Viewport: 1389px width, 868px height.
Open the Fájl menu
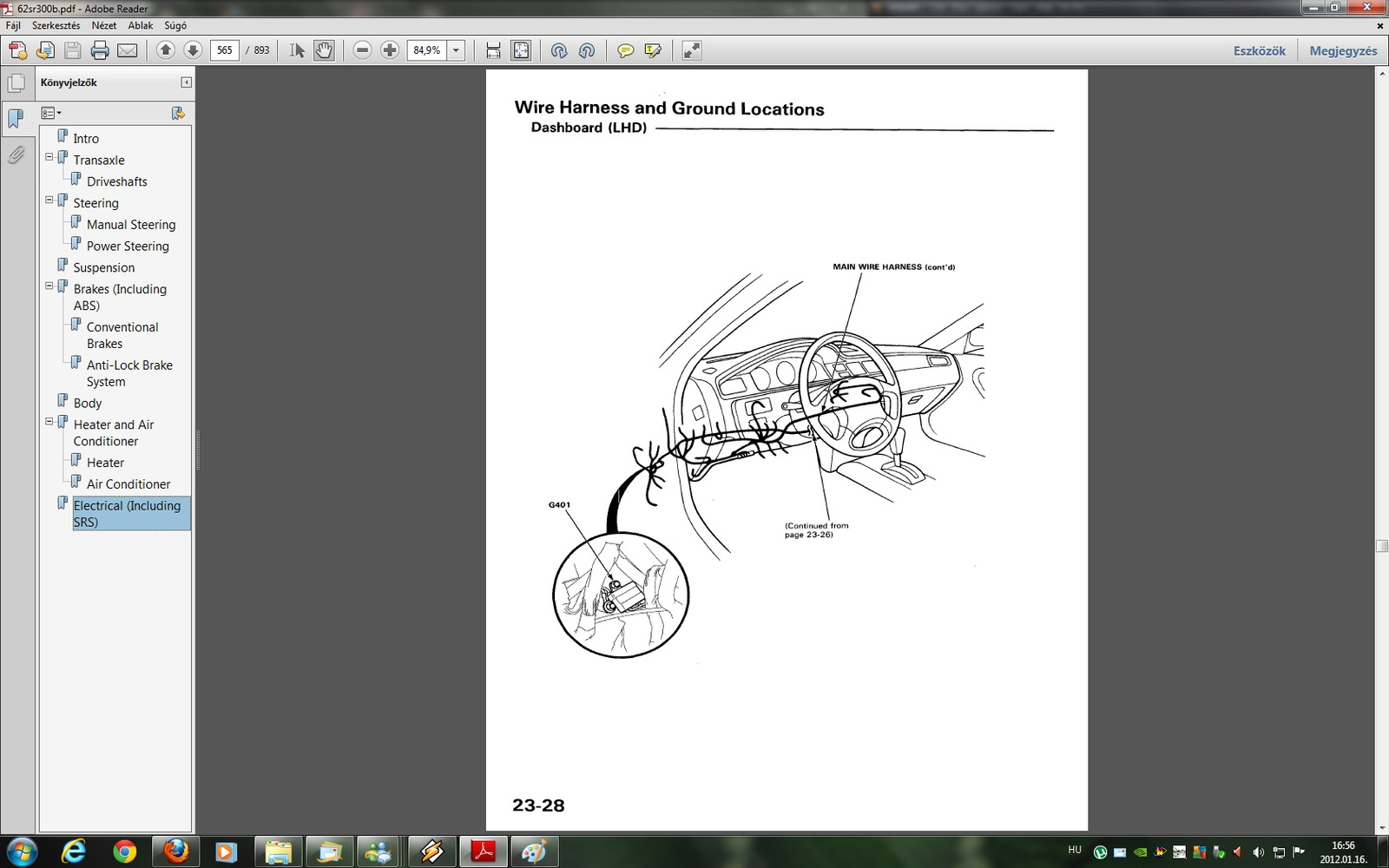click(13, 25)
